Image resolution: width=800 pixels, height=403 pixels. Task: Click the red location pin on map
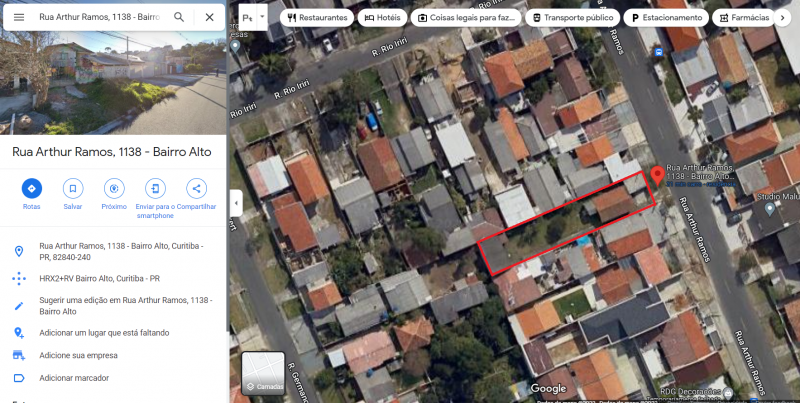tap(658, 175)
